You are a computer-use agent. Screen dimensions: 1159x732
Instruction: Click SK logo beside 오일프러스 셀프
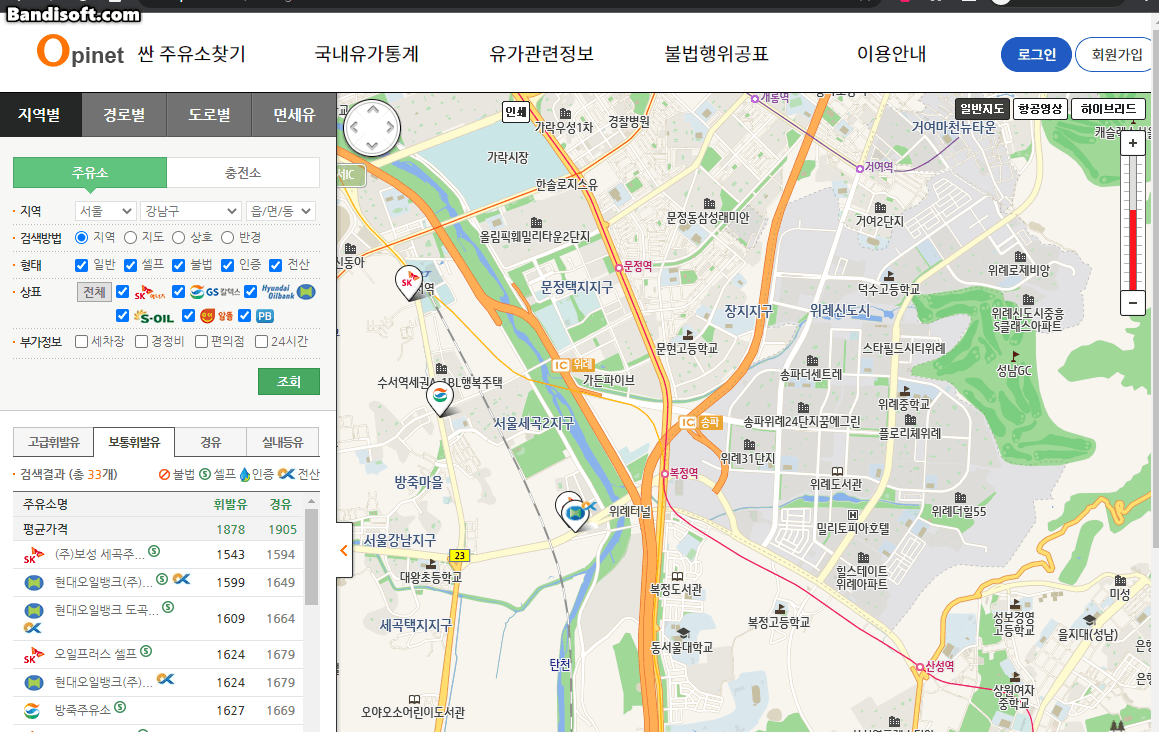[33, 654]
